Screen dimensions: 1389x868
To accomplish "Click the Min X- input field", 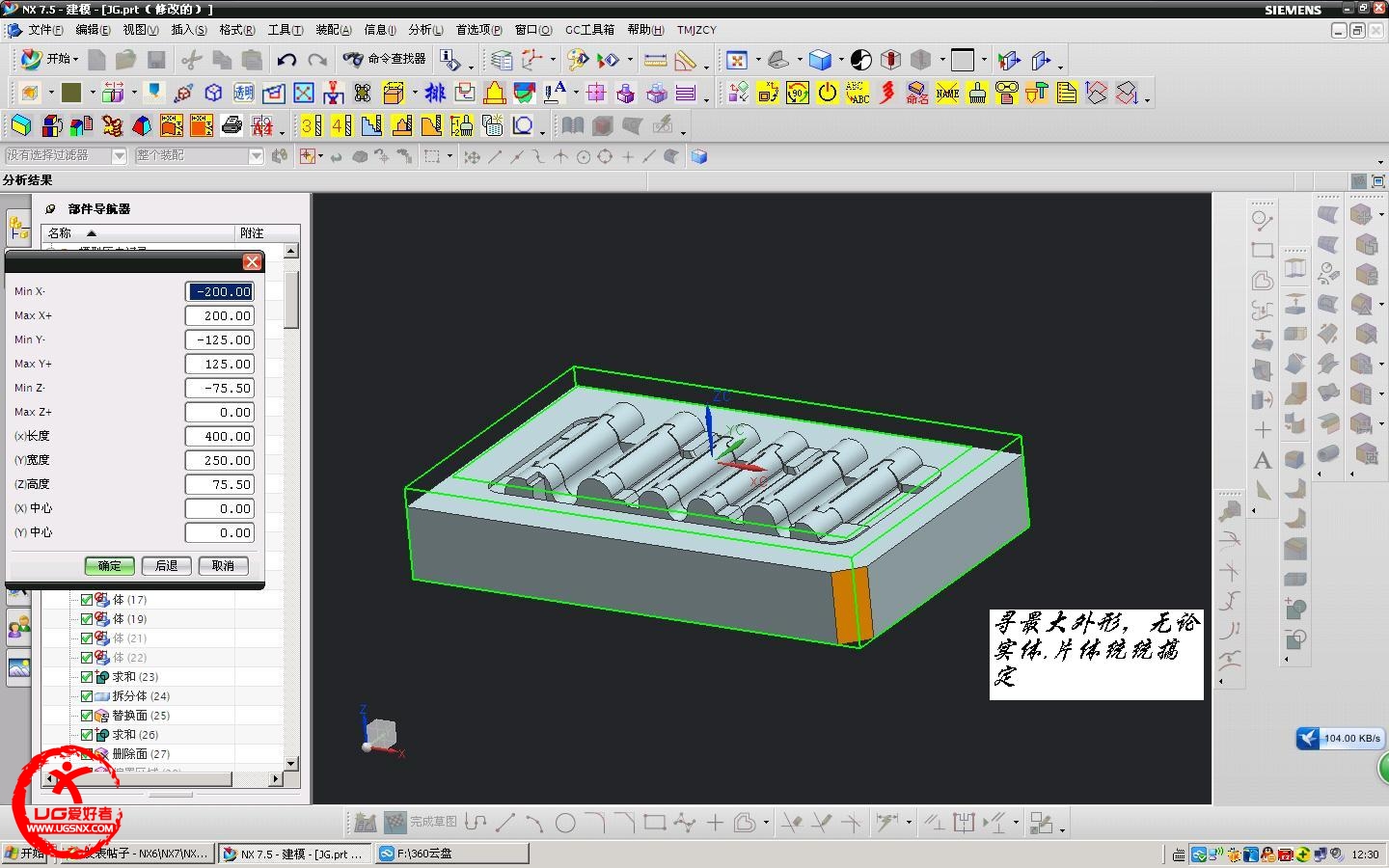I will 219,291.
